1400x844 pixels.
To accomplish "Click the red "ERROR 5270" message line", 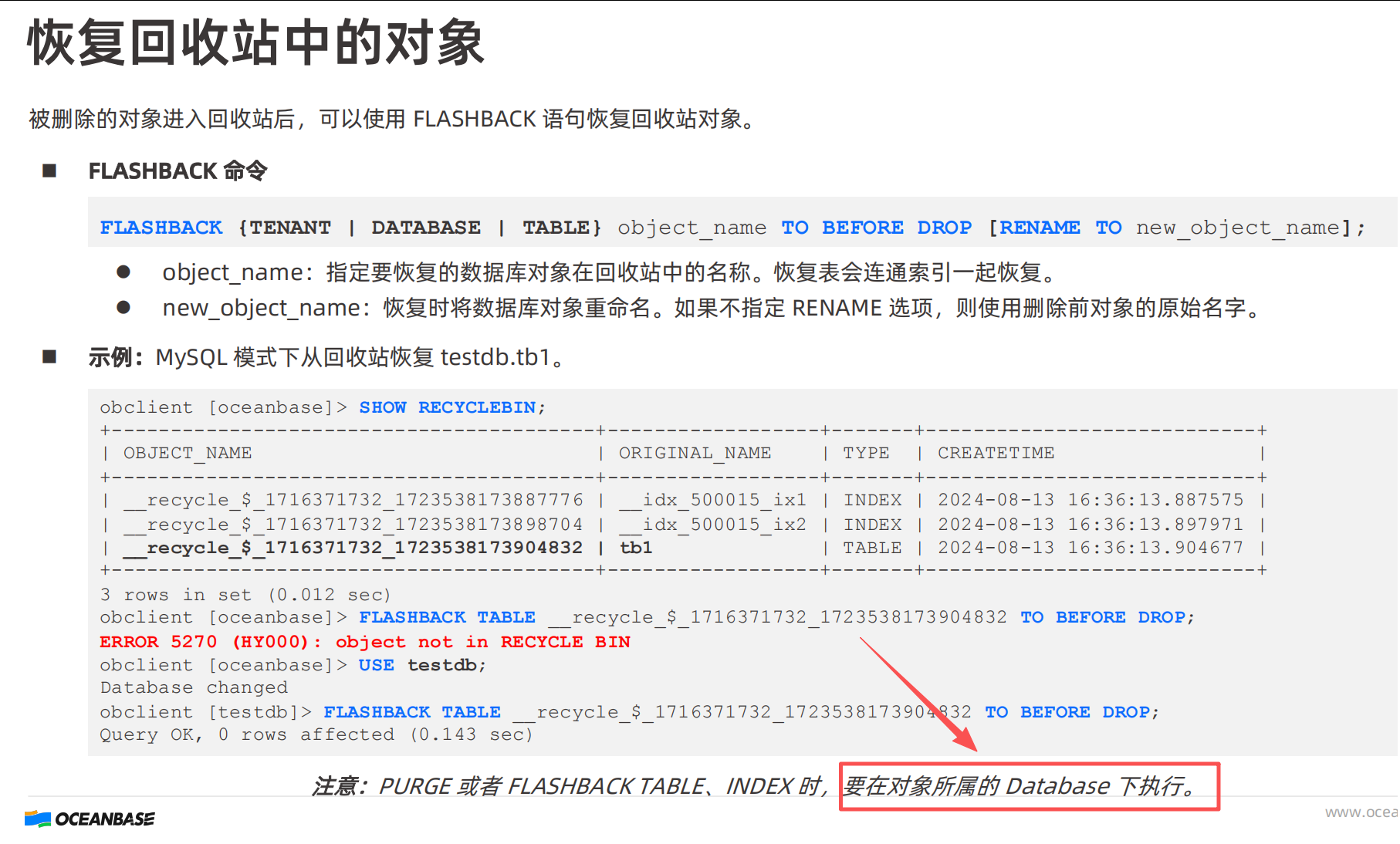I will point(364,642).
